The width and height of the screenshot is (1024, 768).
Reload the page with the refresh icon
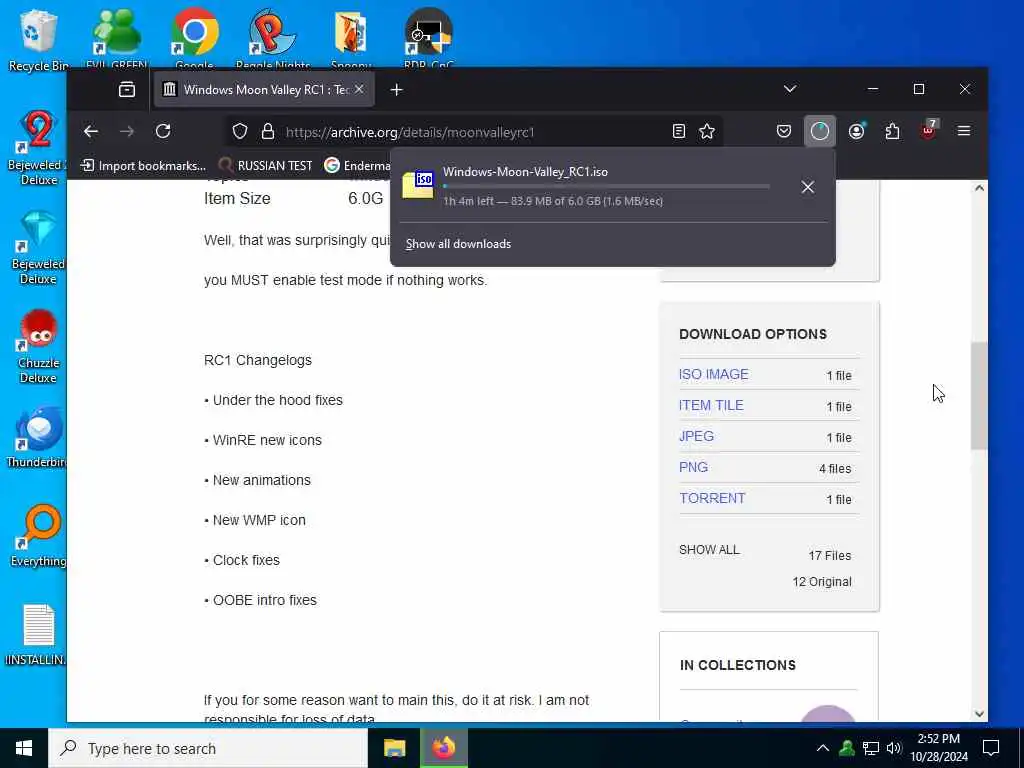click(x=163, y=131)
